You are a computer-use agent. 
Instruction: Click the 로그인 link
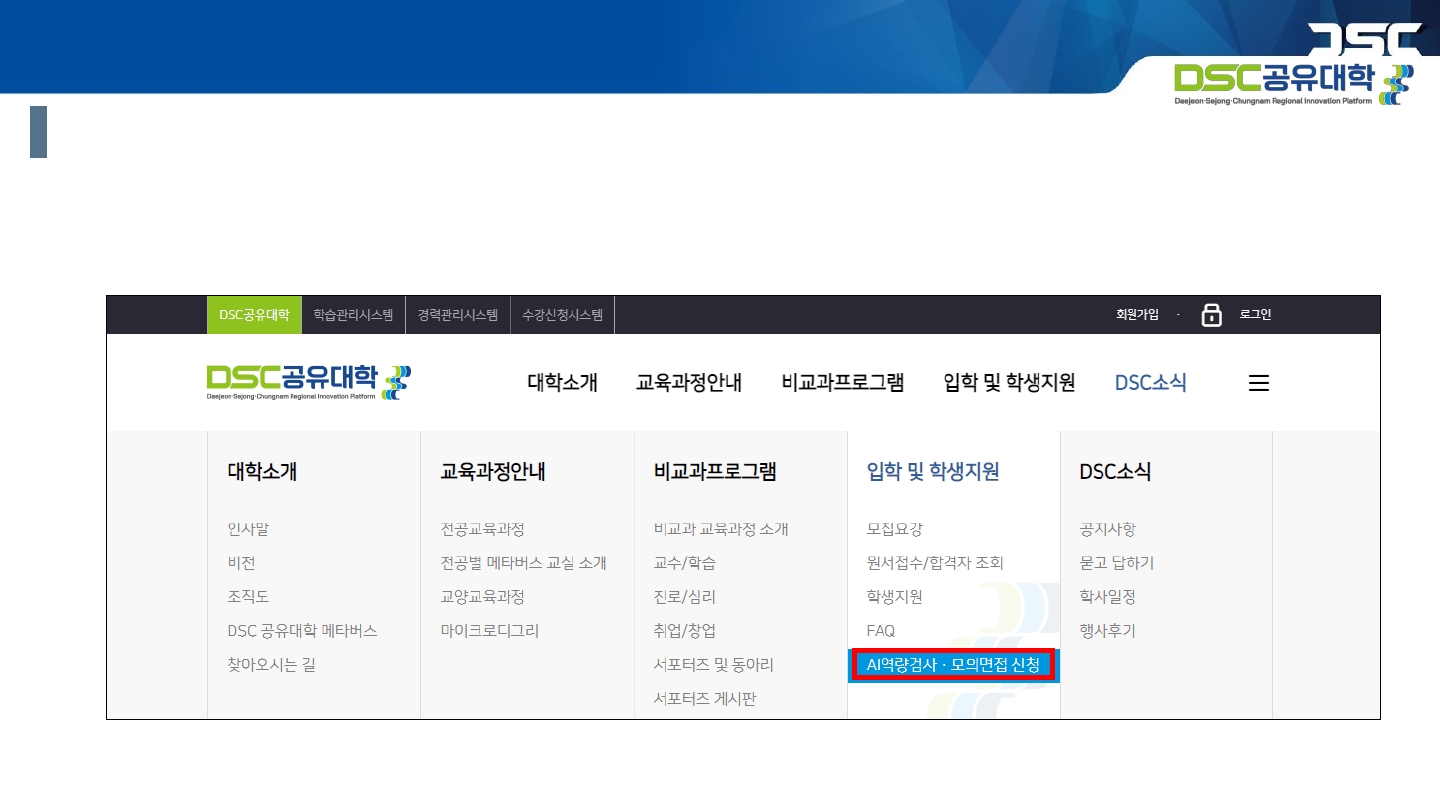(x=1255, y=315)
